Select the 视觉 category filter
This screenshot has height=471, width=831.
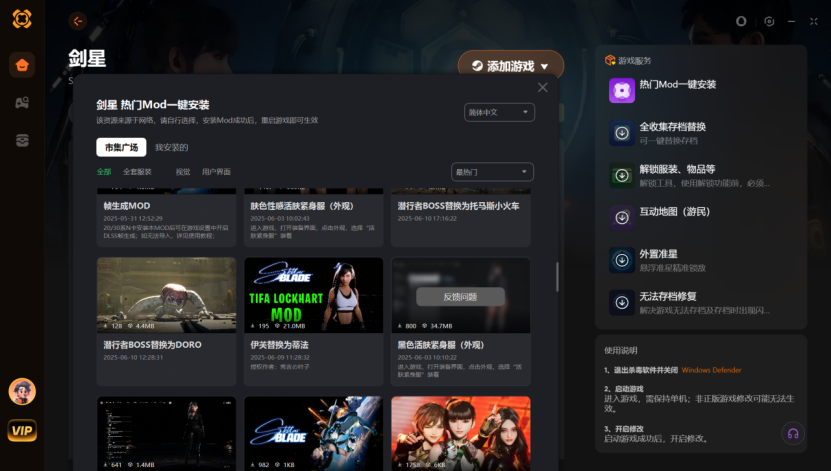click(183, 172)
